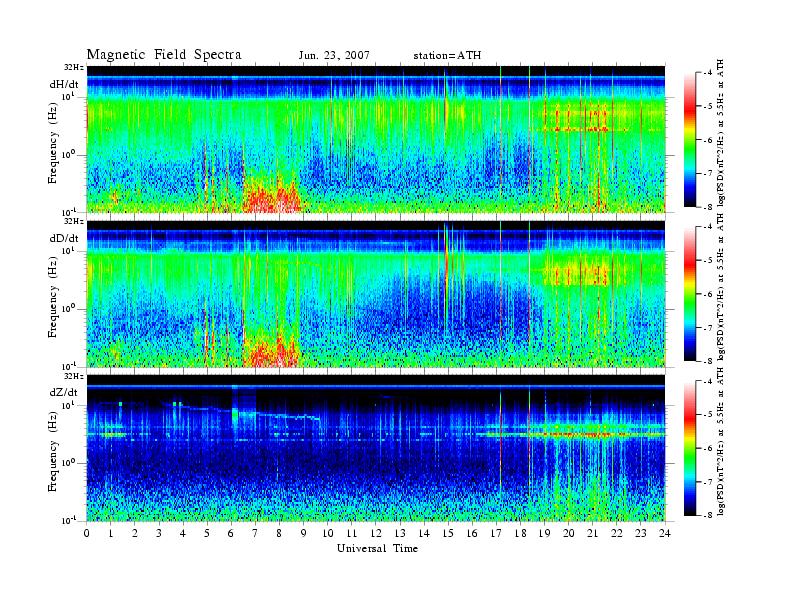Click the "15" hour tick label

tap(448, 534)
